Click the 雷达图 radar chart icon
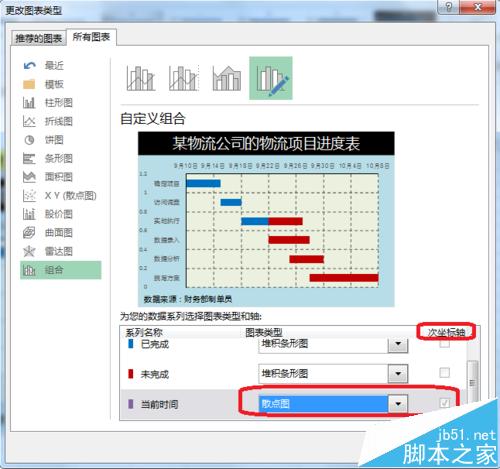The height and width of the screenshot is (469, 500). [29, 251]
